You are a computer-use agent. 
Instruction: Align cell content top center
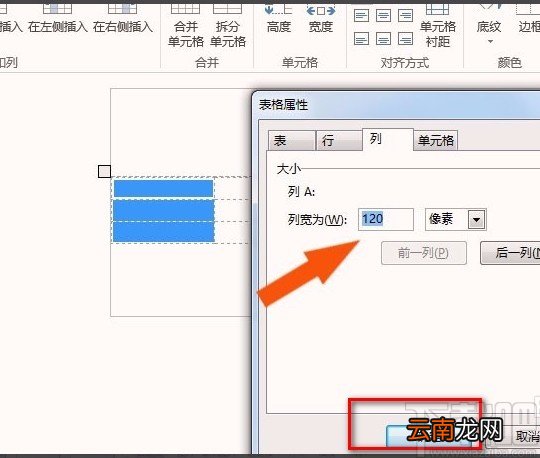[383, 15]
